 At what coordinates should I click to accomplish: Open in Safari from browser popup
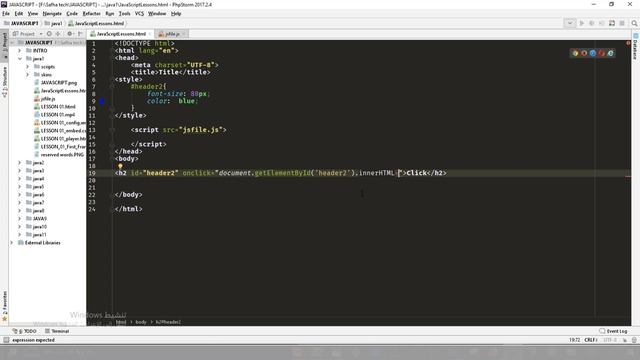[x=593, y=53]
